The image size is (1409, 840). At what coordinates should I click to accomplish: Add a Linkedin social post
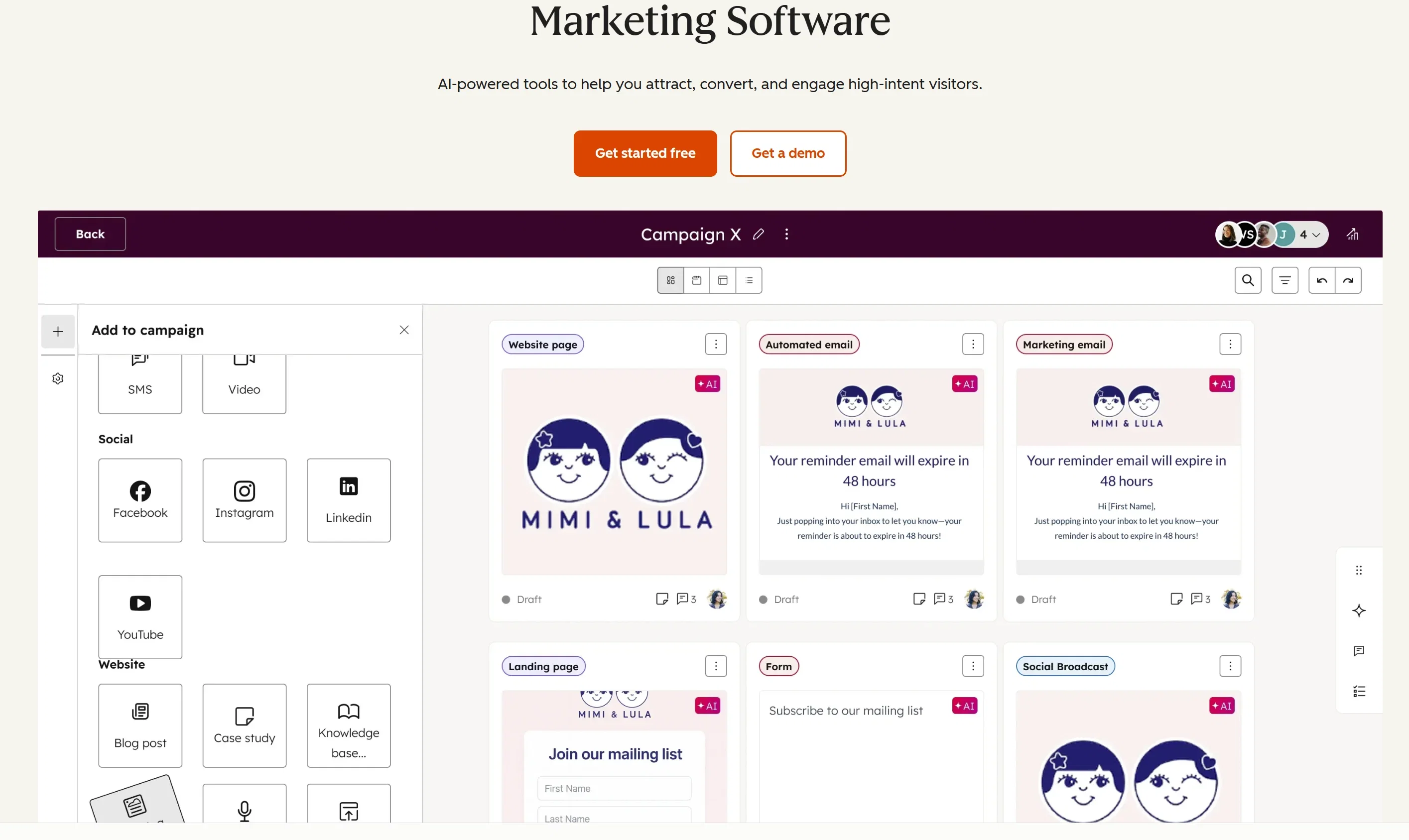pos(349,500)
